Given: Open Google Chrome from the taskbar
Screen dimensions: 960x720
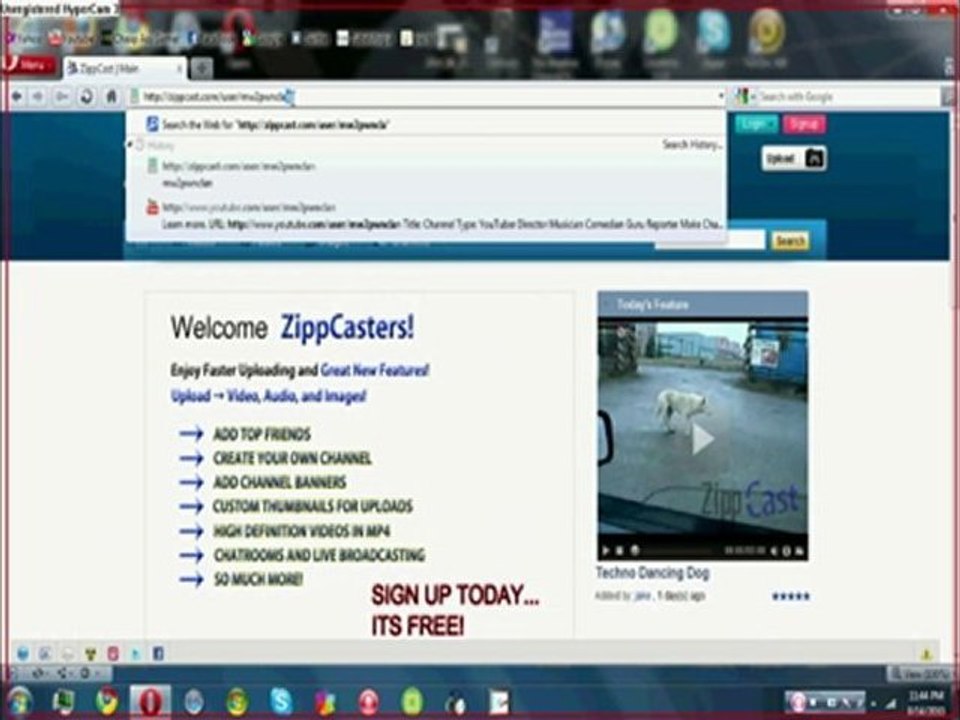Looking at the screenshot, I should 108,702.
